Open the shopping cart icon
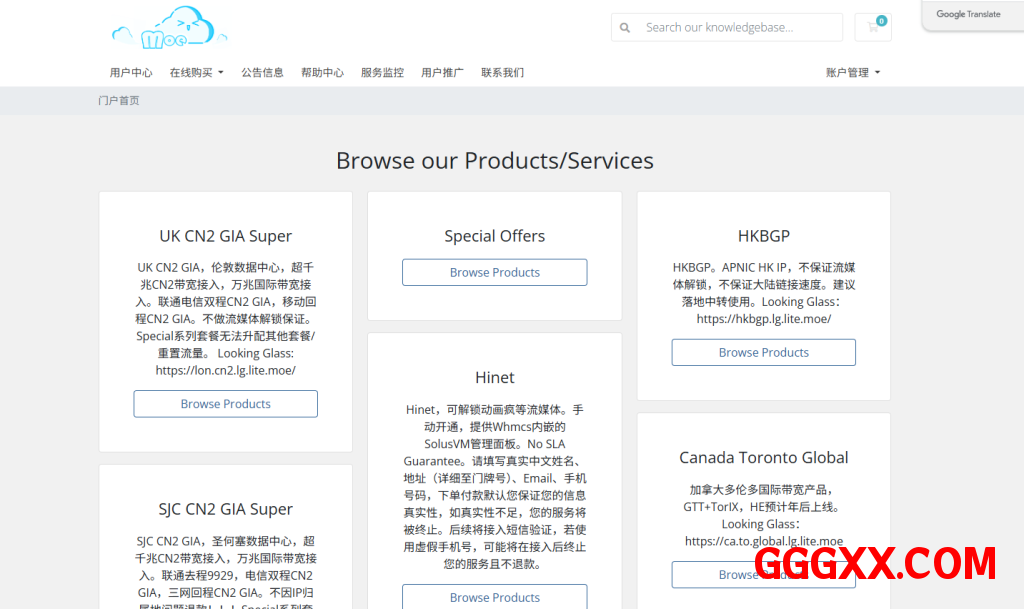1024x609 pixels. (873, 27)
